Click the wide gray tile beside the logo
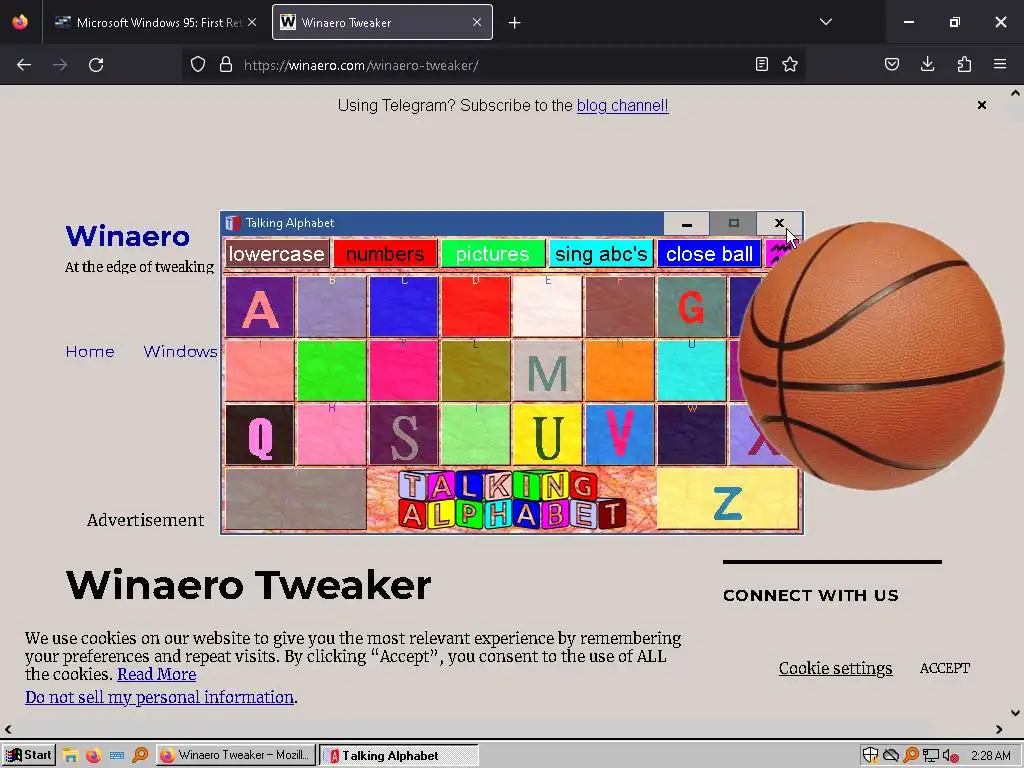Viewport: 1024px width, 768px height. point(296,499)
